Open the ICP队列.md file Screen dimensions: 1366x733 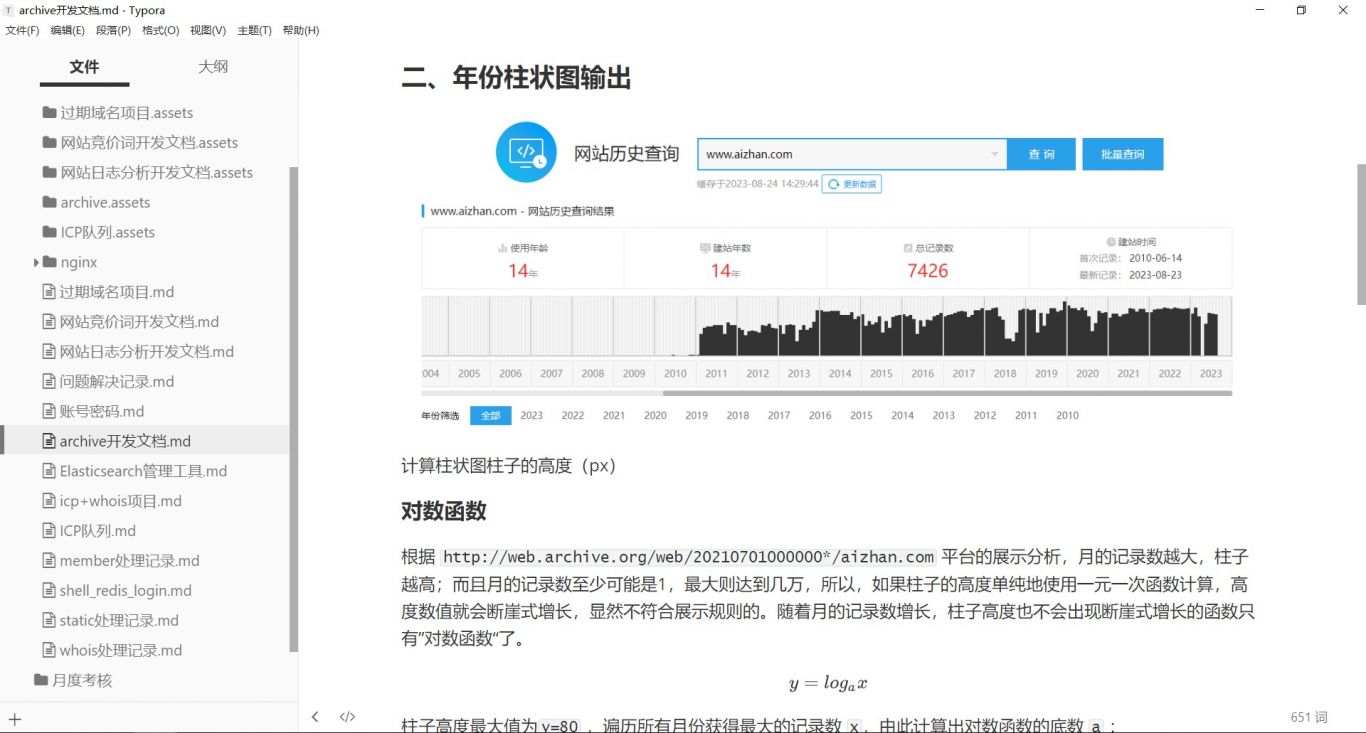coord(97,531)
